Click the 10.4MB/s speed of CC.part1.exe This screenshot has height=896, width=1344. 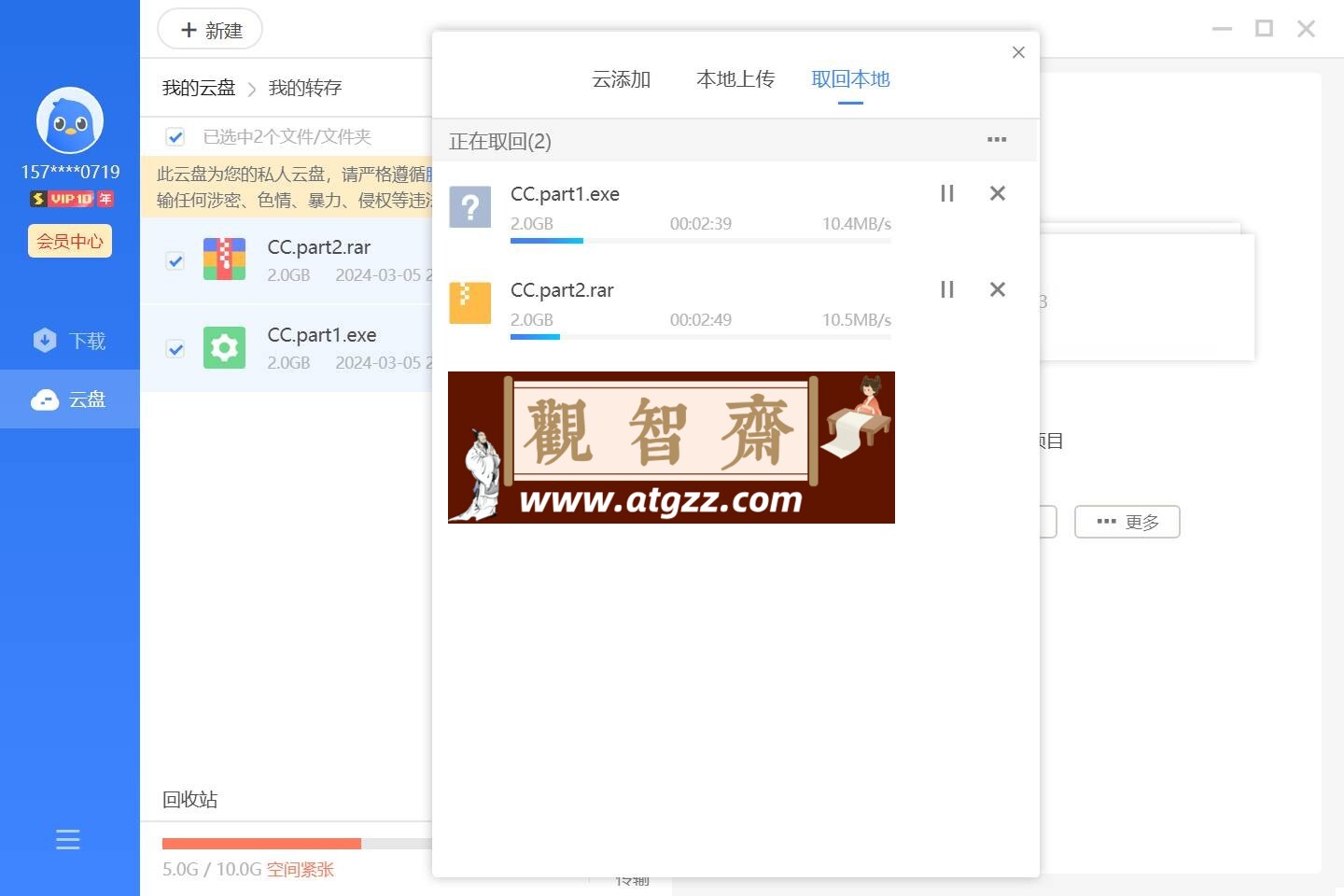pyautogui.click(x=857, y=224)
